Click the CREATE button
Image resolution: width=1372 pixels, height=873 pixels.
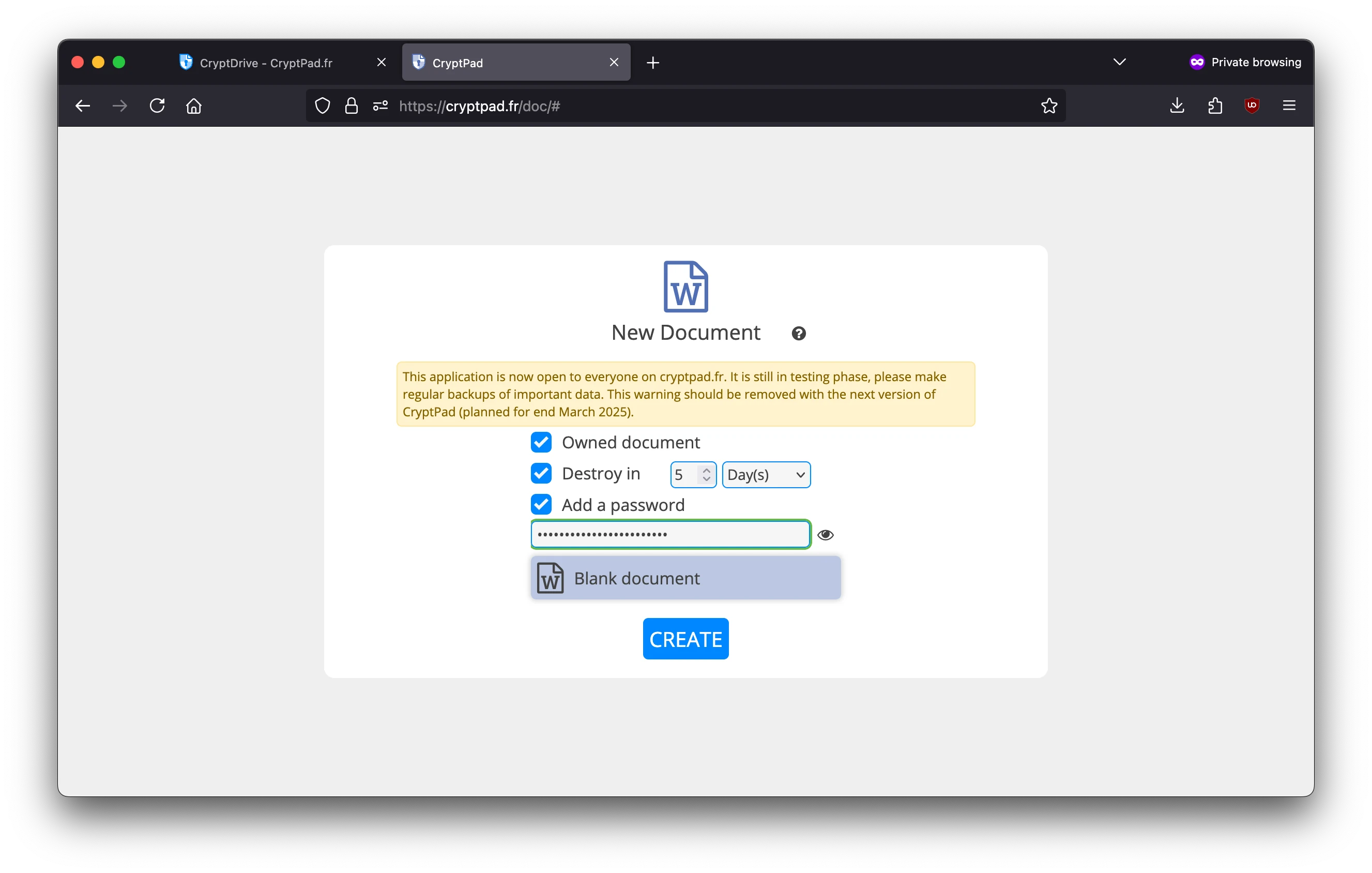[685, 639]
